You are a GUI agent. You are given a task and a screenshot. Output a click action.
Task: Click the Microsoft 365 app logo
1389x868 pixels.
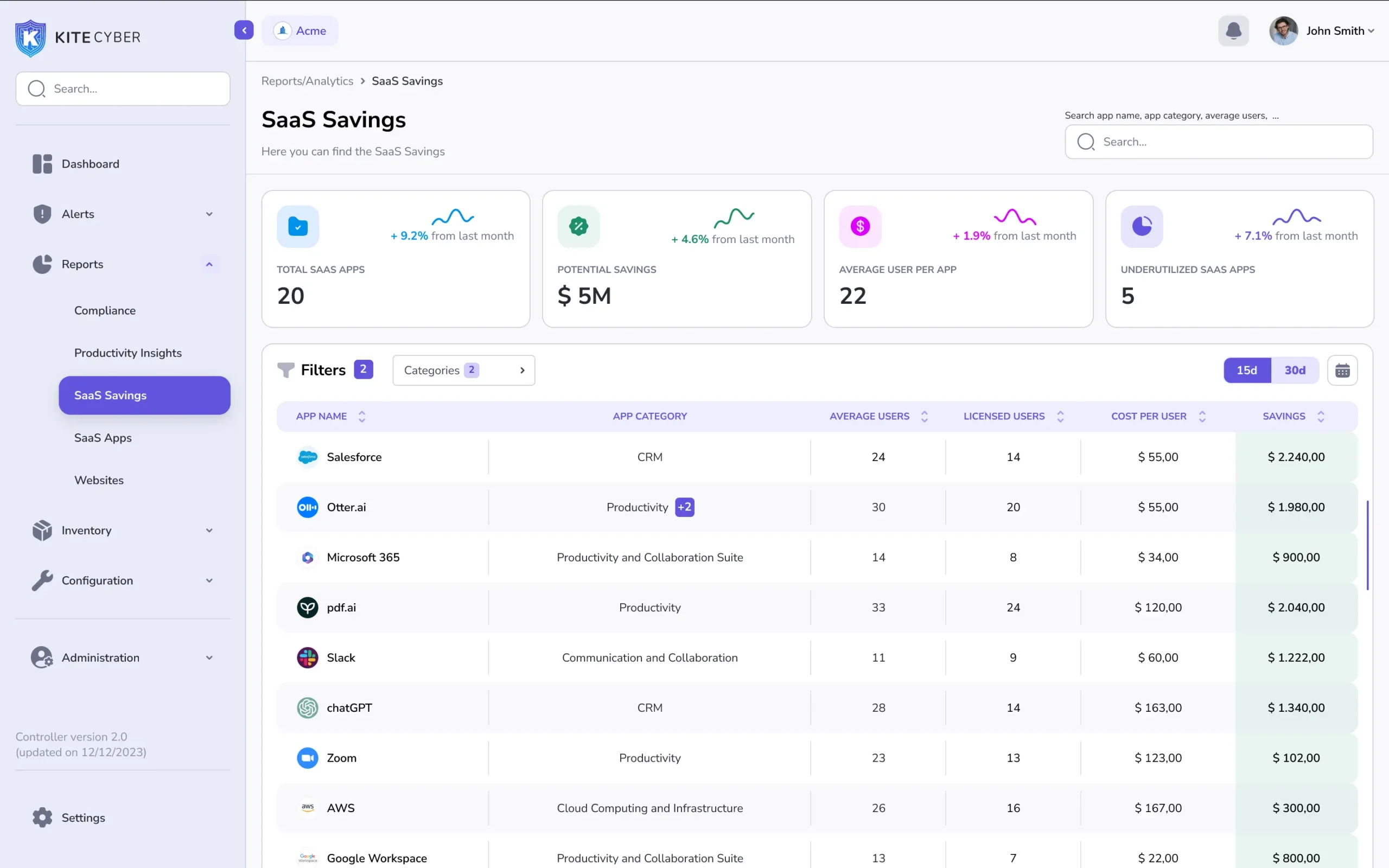308,558
